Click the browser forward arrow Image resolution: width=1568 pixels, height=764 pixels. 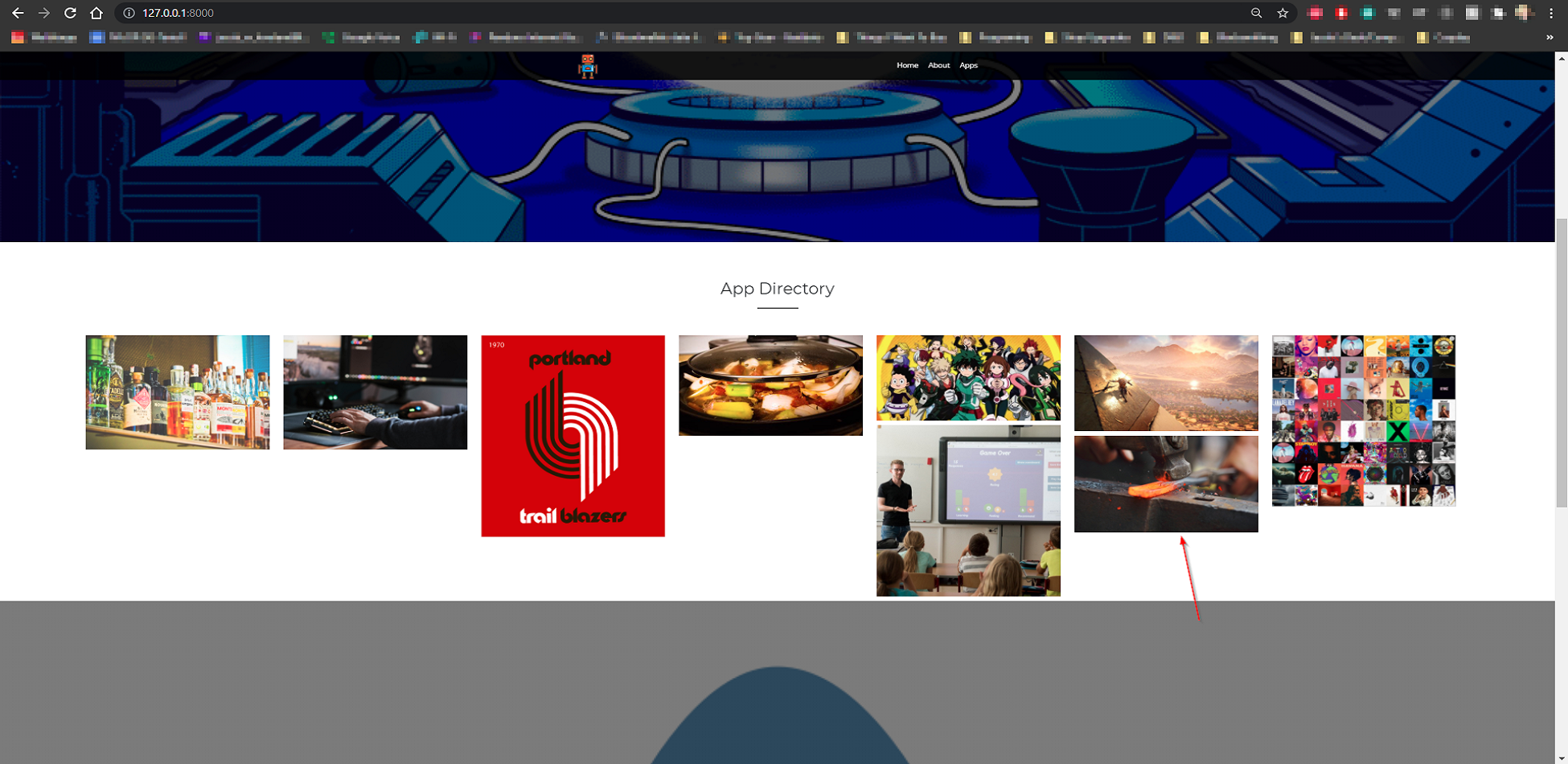click(44, 13)
